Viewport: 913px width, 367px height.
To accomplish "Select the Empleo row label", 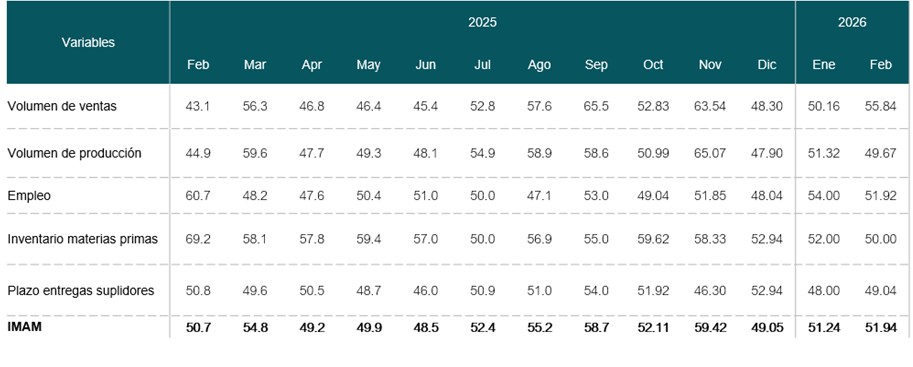I will click(29, 196).
